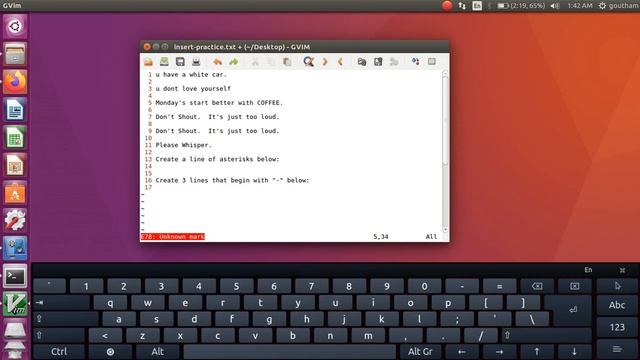Switch keyboard to Abc layout

tap(617, 305)
